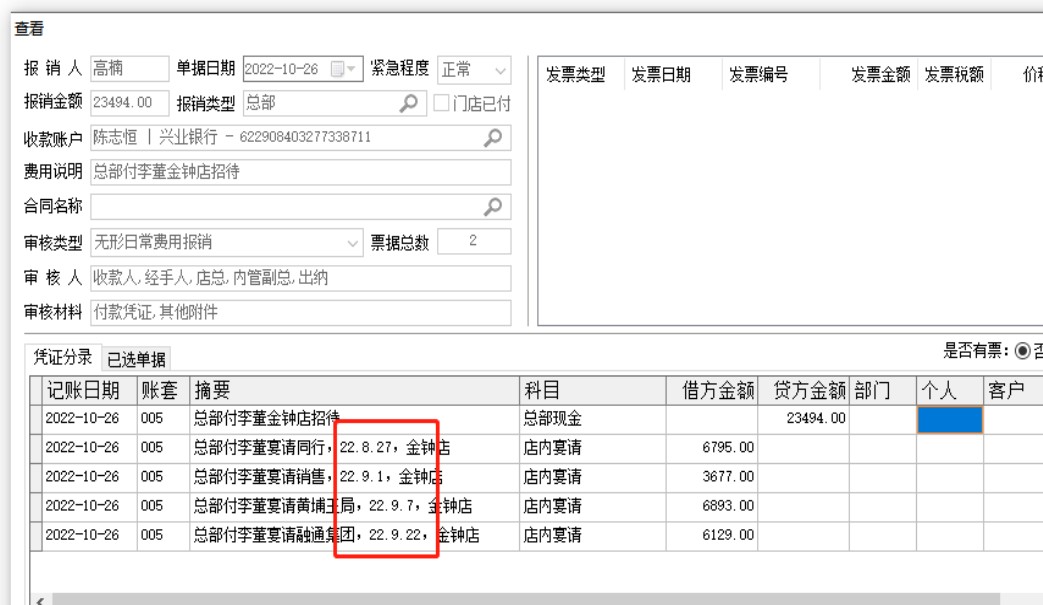Click the 票据总数 number field
Viewport: 1043px width, 605px height.
pyautogui.click(x=474, y=241)
